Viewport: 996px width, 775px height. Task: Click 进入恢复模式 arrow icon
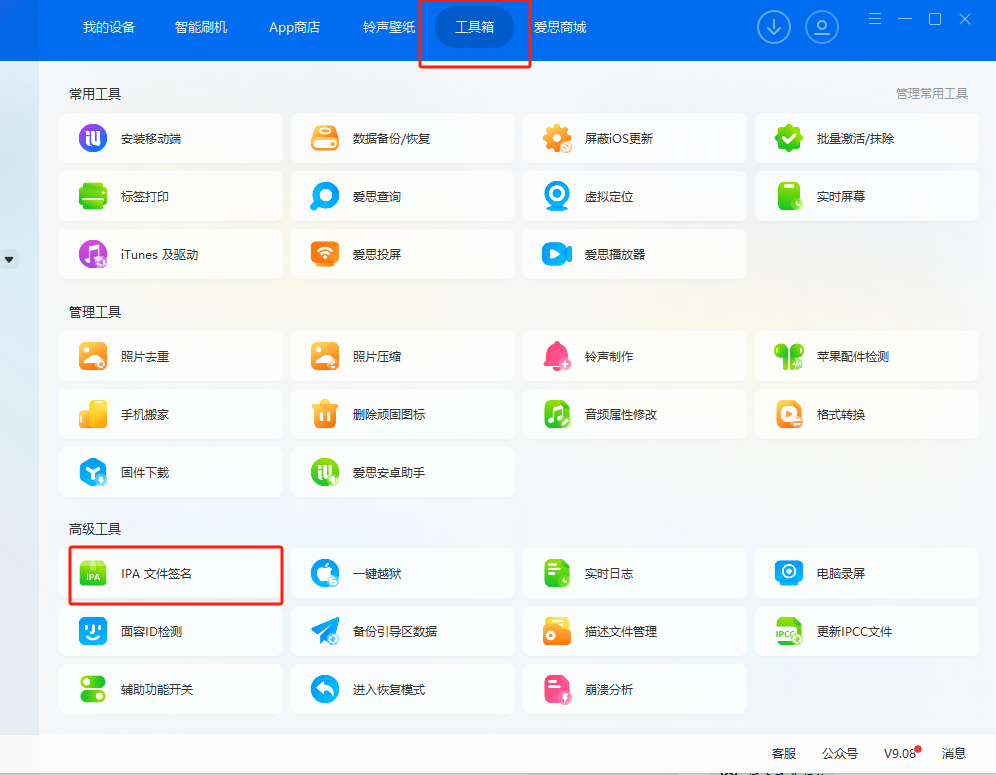325,689
